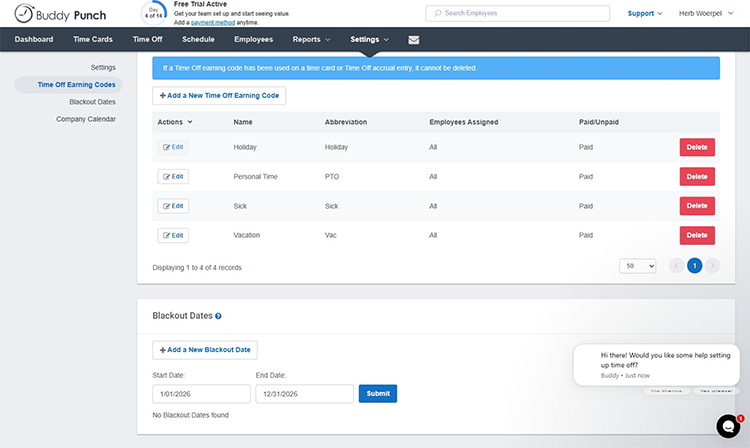Open the envelope messages icon
The width and height of the screenshot is (750, 448).
414,39
